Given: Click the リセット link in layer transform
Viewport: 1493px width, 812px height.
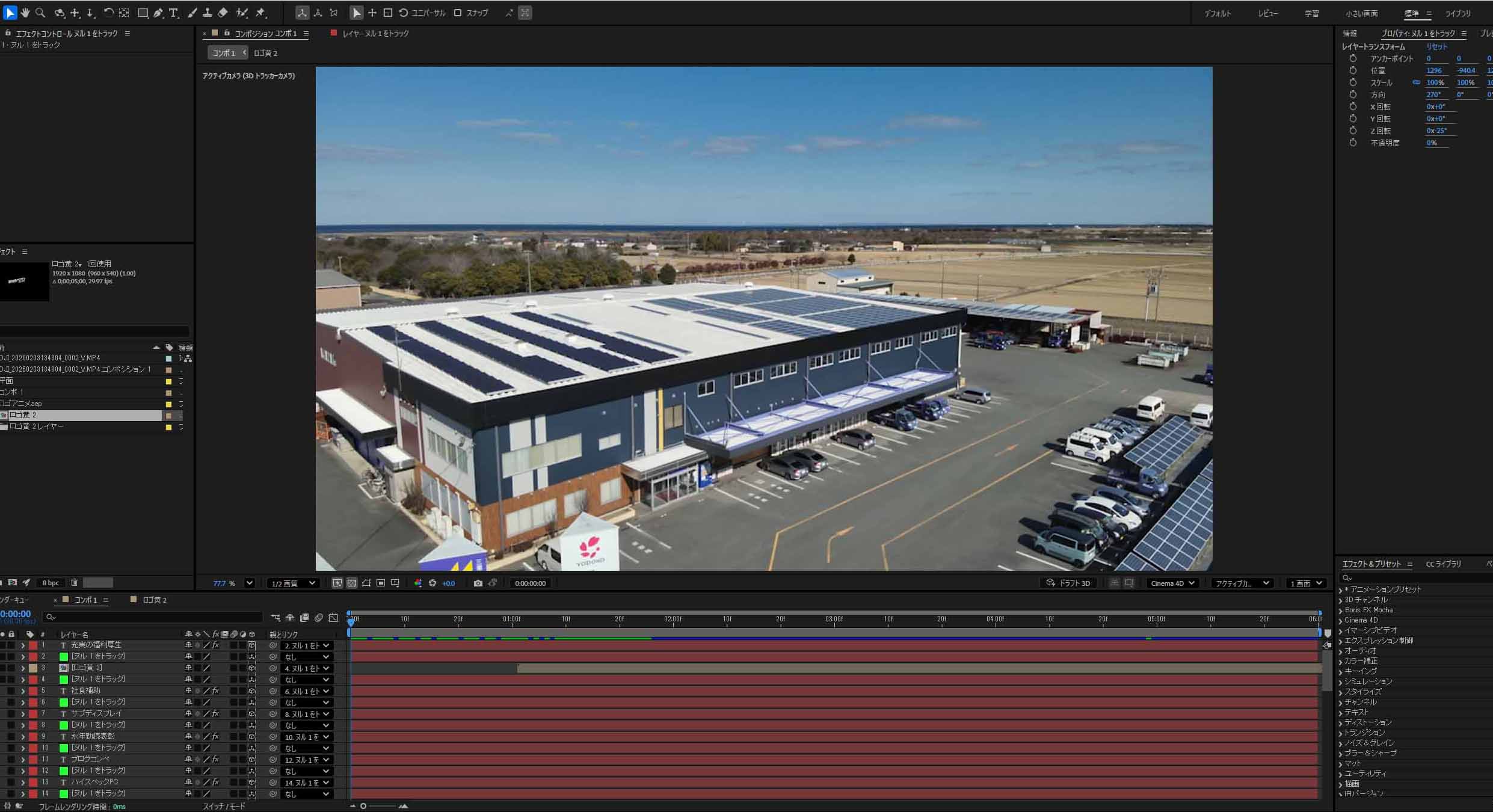Looking at the screenshot, I should (x=1436, y=46).
